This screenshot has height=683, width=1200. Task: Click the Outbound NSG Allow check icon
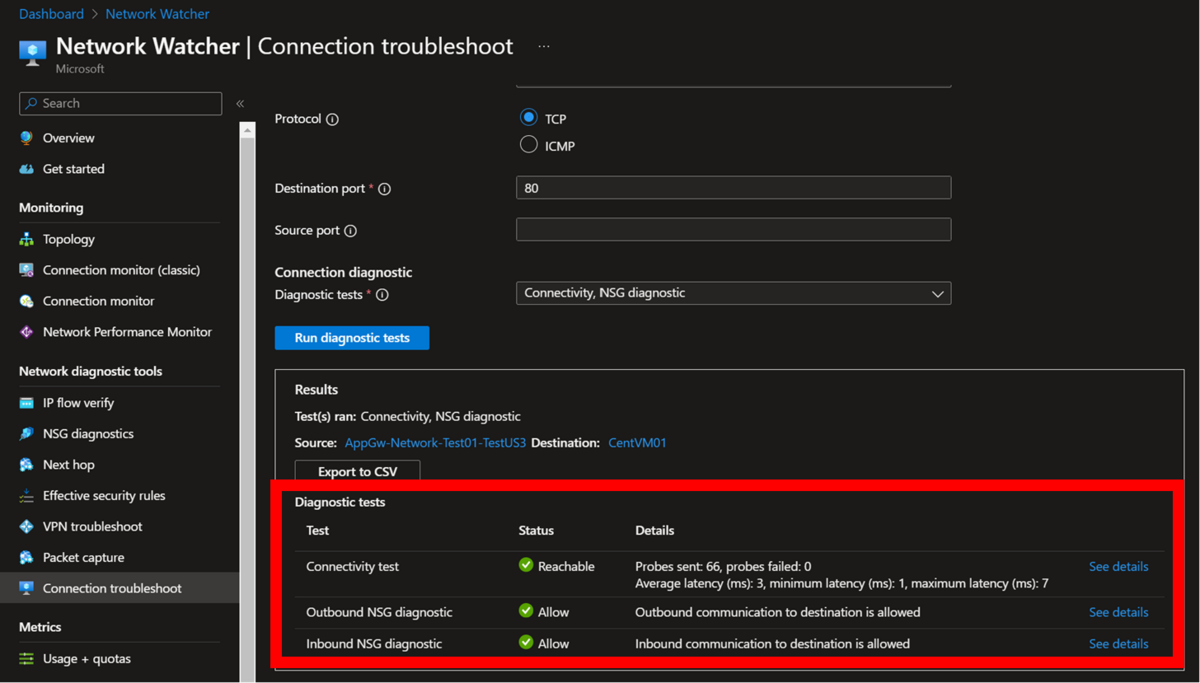(x=526, y=611)
